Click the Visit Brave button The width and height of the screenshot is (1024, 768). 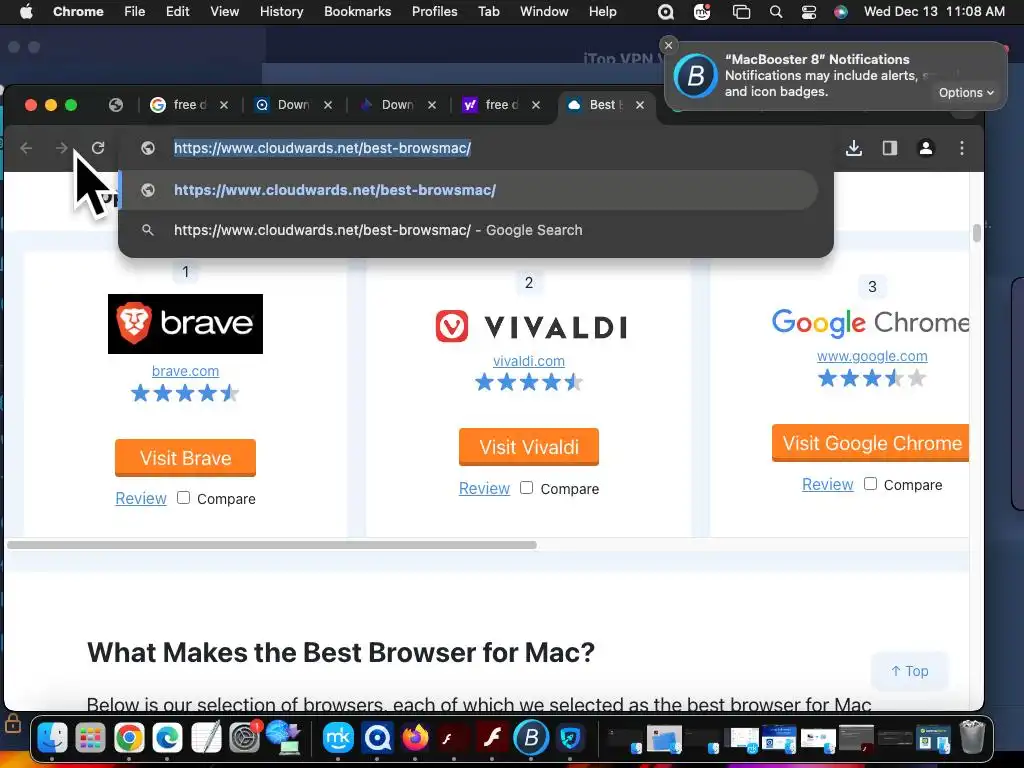(185, 458)
